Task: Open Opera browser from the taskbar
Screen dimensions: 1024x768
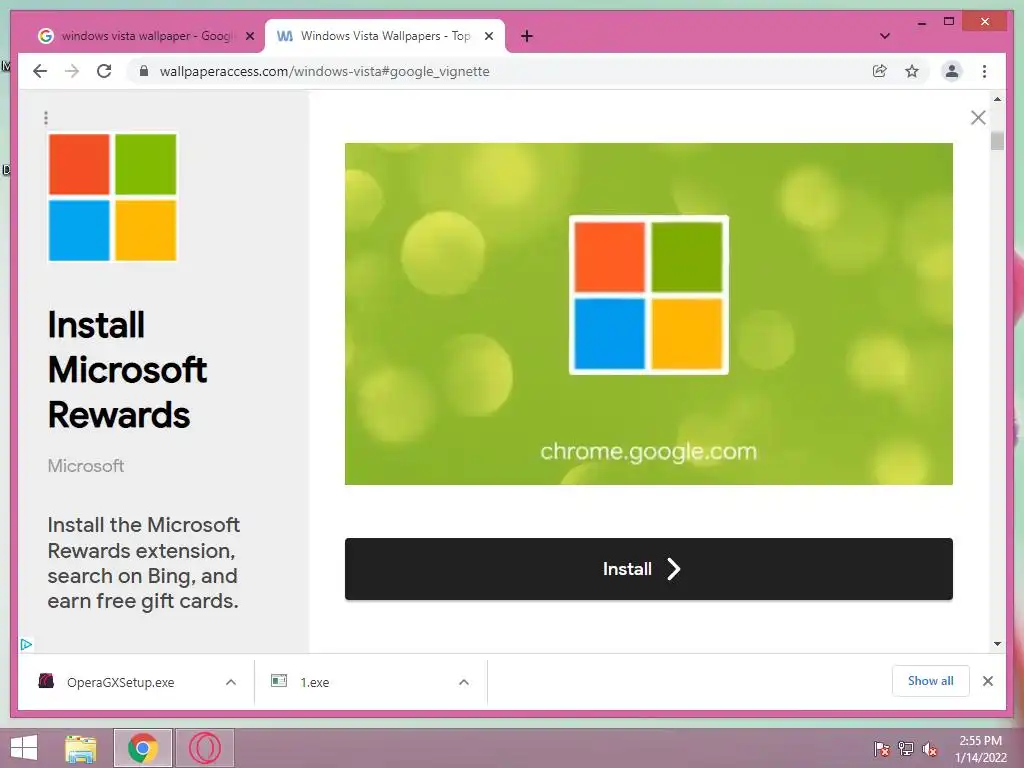Action: coord(204,748)
